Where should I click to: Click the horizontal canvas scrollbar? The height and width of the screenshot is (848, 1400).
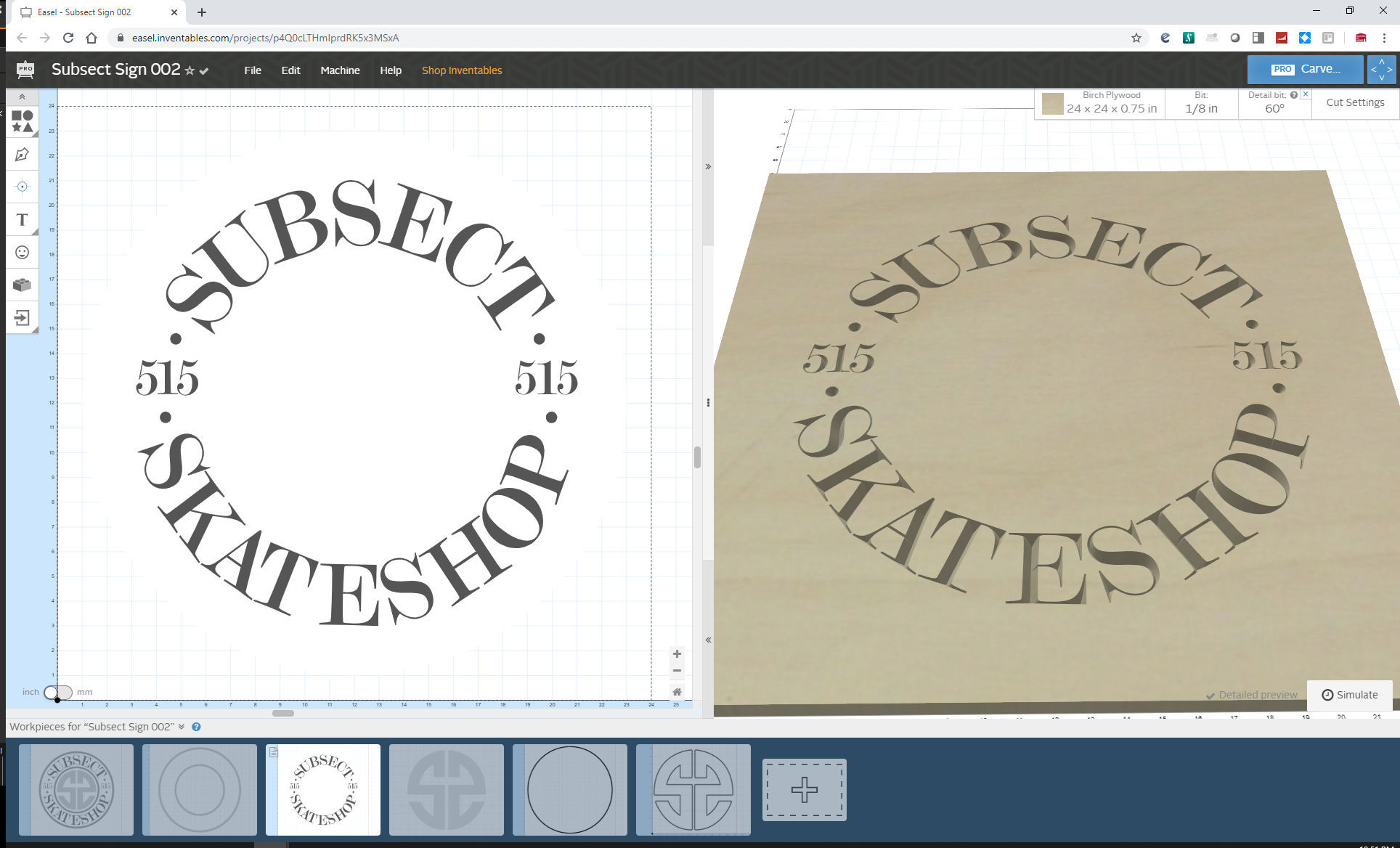click(x=283, y=713)
